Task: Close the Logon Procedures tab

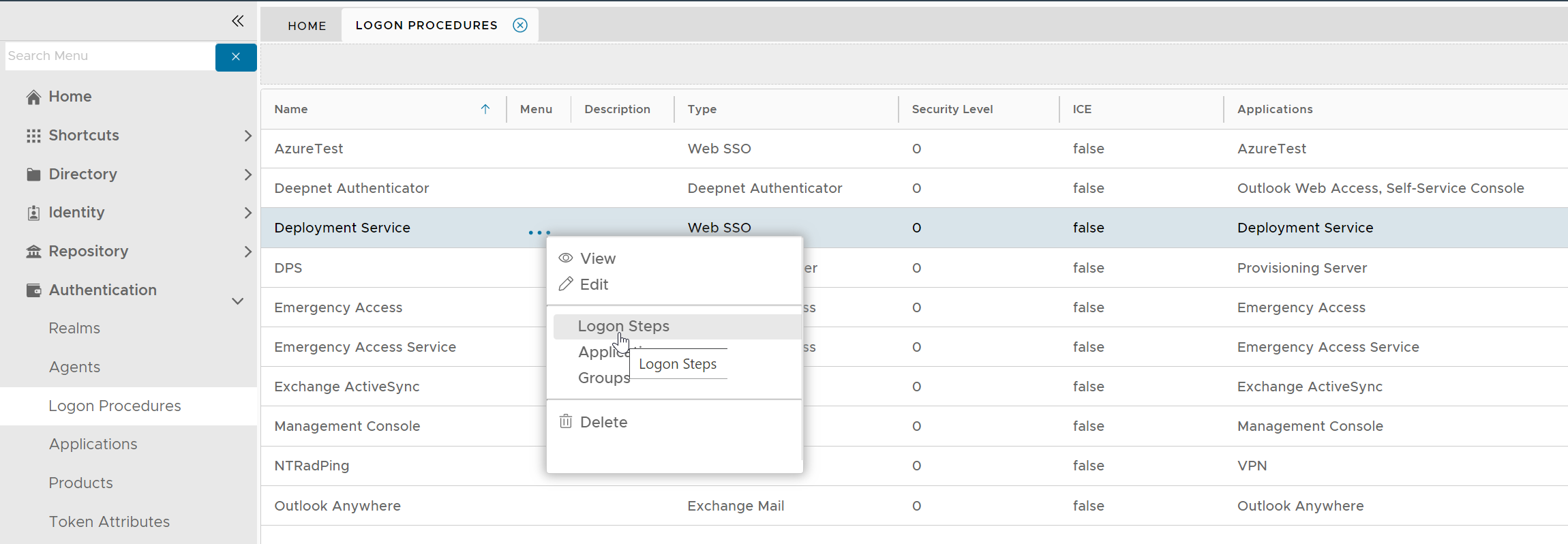Action: coord(520,25)
